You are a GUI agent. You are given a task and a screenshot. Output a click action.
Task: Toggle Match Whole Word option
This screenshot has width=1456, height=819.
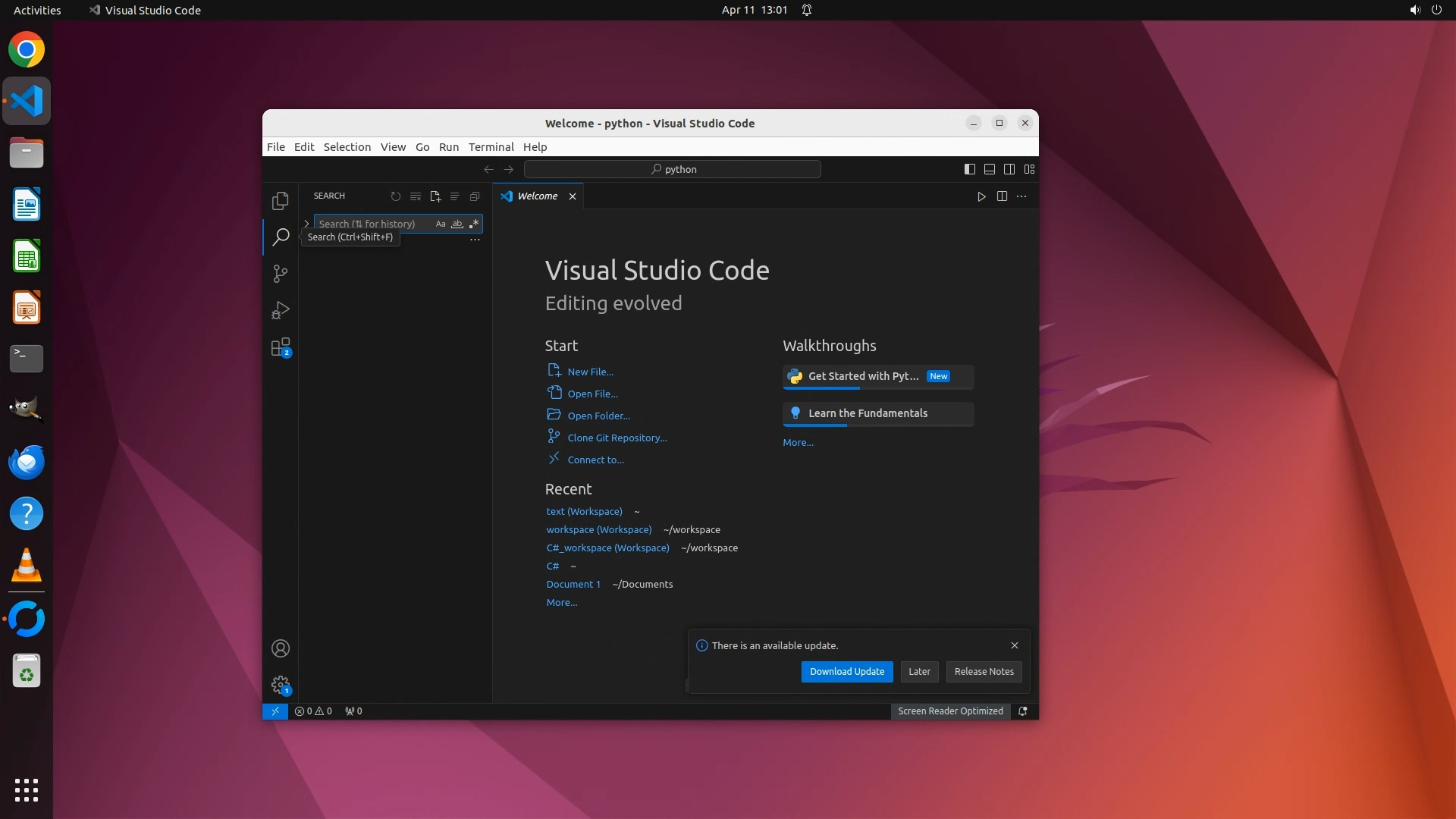457,224
